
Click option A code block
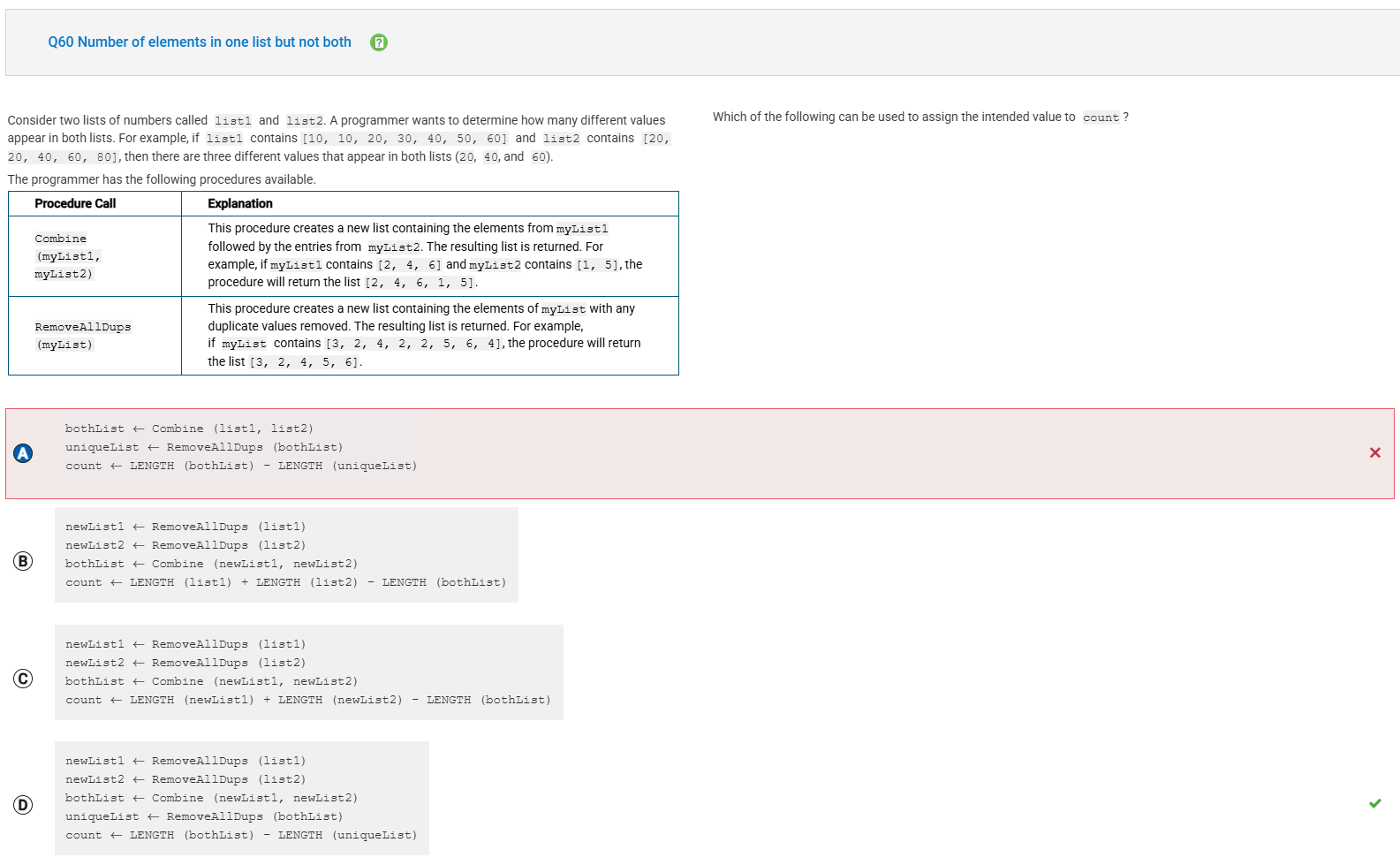click(x=242, y=448)
